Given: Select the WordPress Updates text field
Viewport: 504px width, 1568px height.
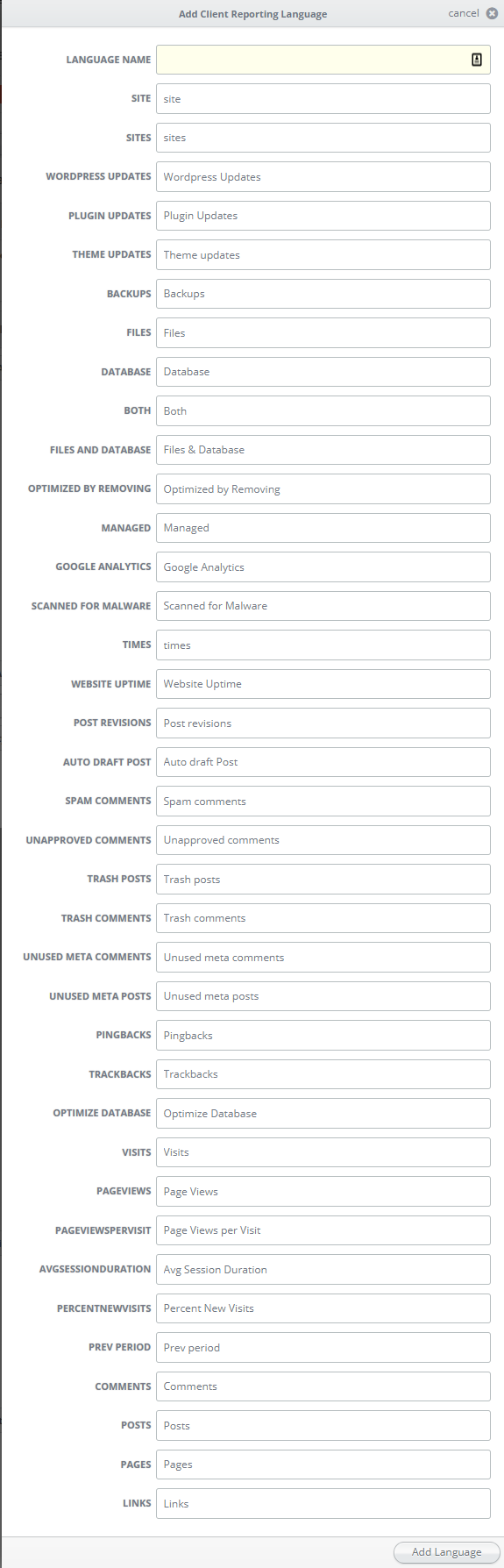Looking at the screenshot, I should pyautogui.click(x=323, y=177).
